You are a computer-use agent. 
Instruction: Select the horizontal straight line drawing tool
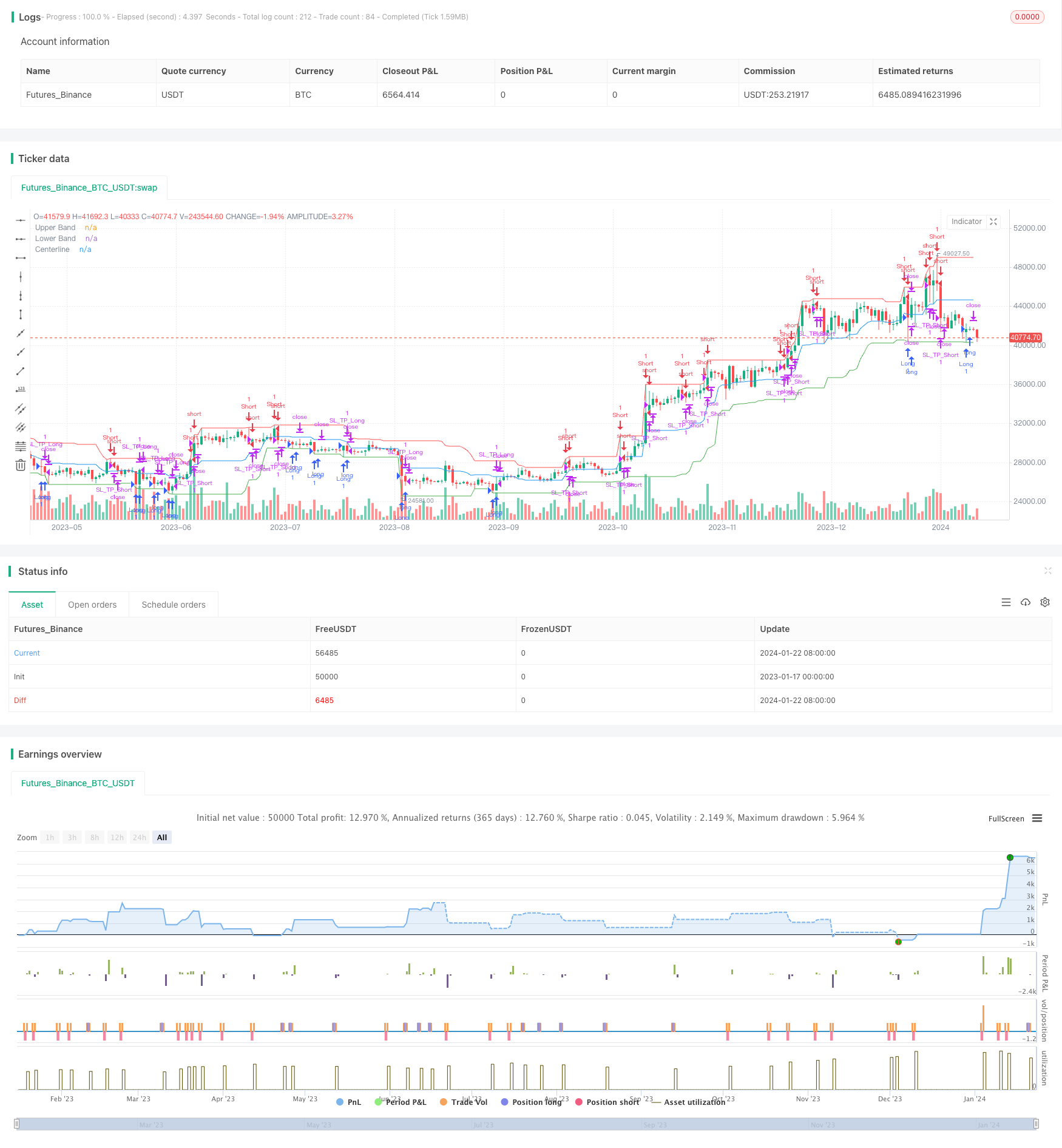click(x=21, y=220)
